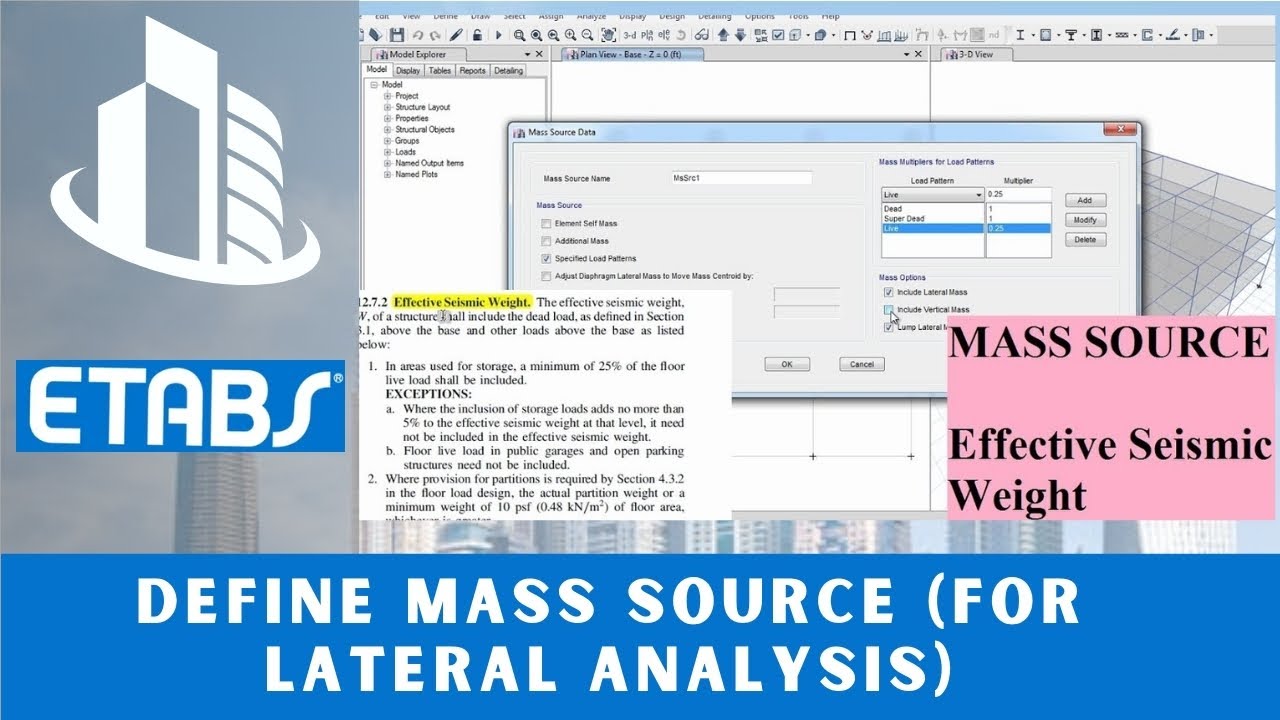The image size is (1280, 720).
Task: Click the zoom in magnifier icon
Action: pyautogui.click(x=569, y=35)
